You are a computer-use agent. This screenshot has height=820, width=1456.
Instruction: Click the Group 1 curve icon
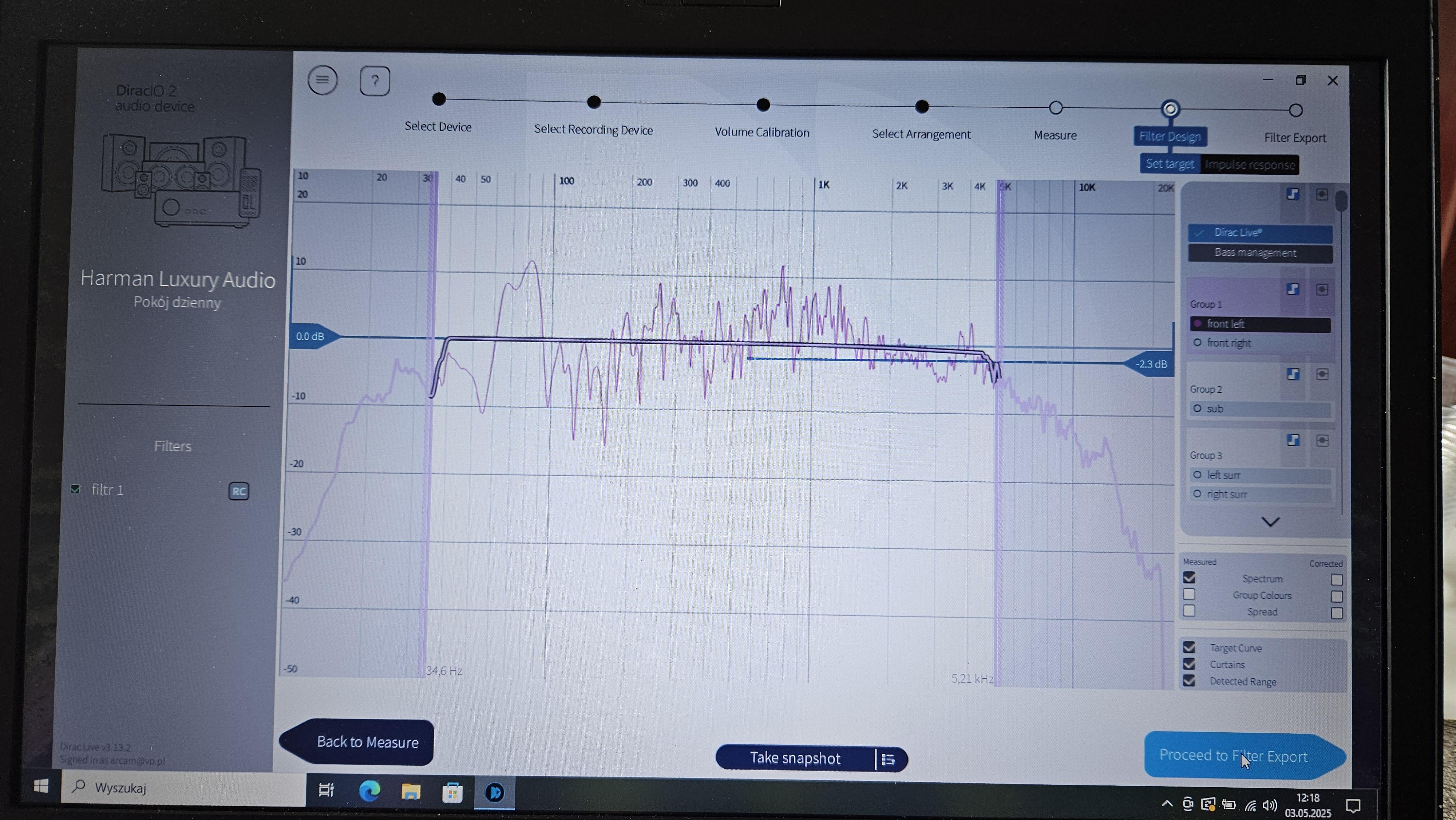pos(1293,289)
